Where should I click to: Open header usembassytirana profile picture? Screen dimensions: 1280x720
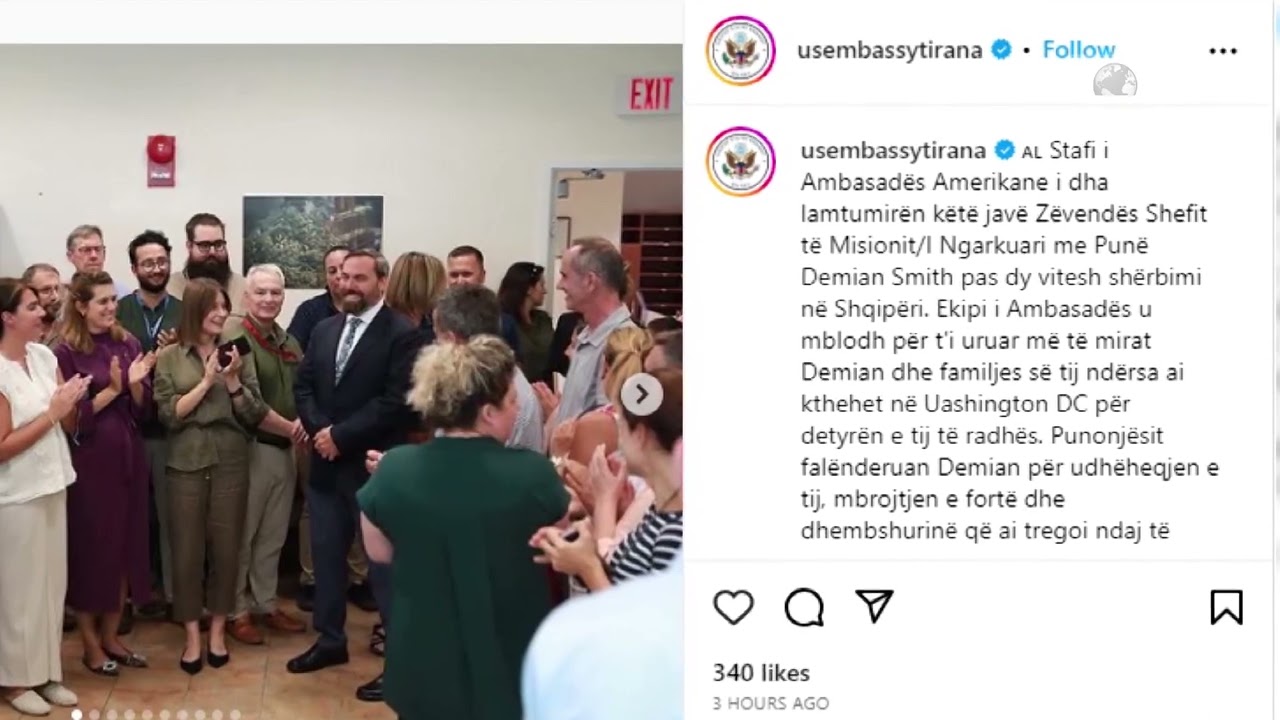741,50
